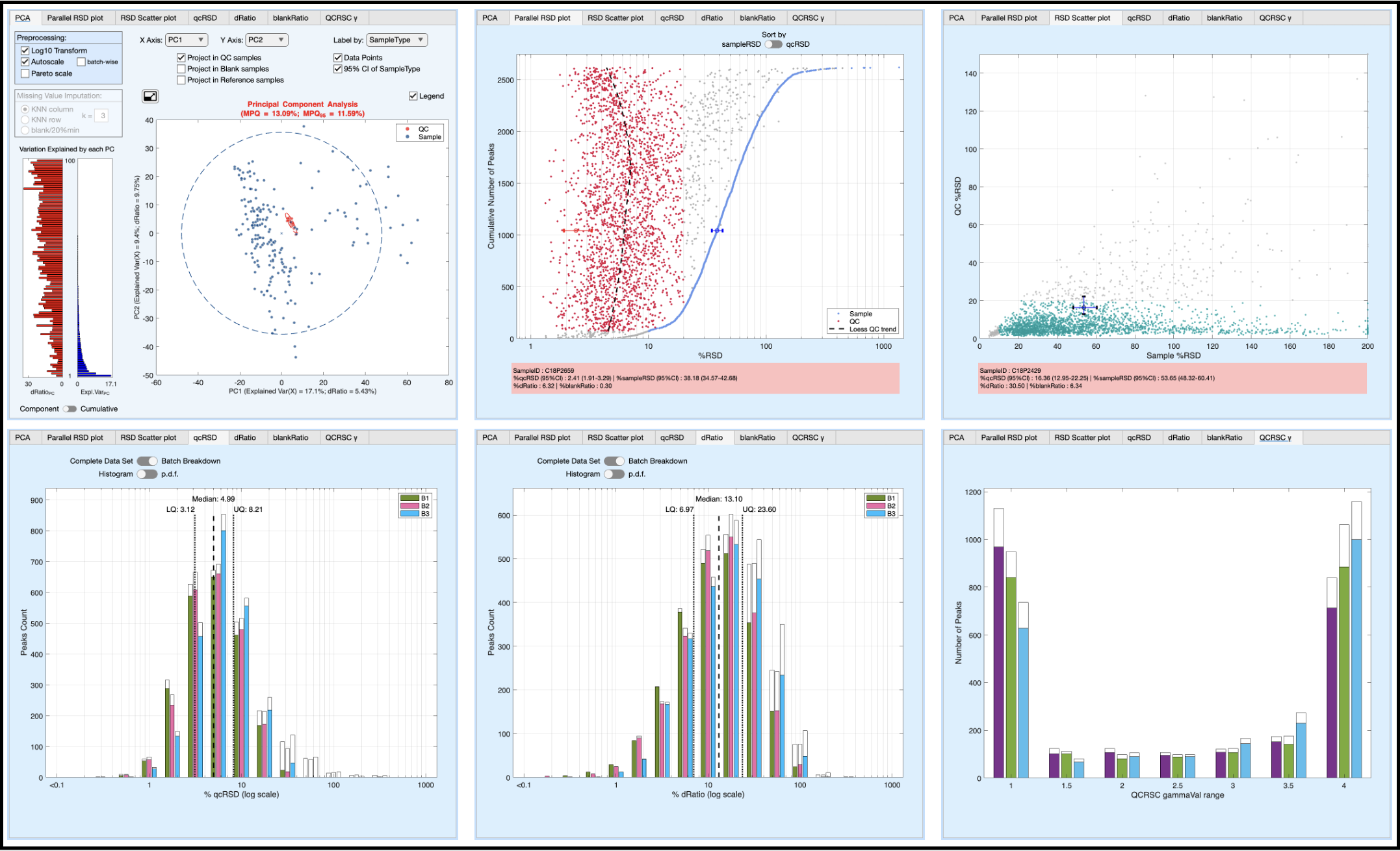
Task: Open blankRatio tab in bottom-right panel
Action: tap(1225, 438)
